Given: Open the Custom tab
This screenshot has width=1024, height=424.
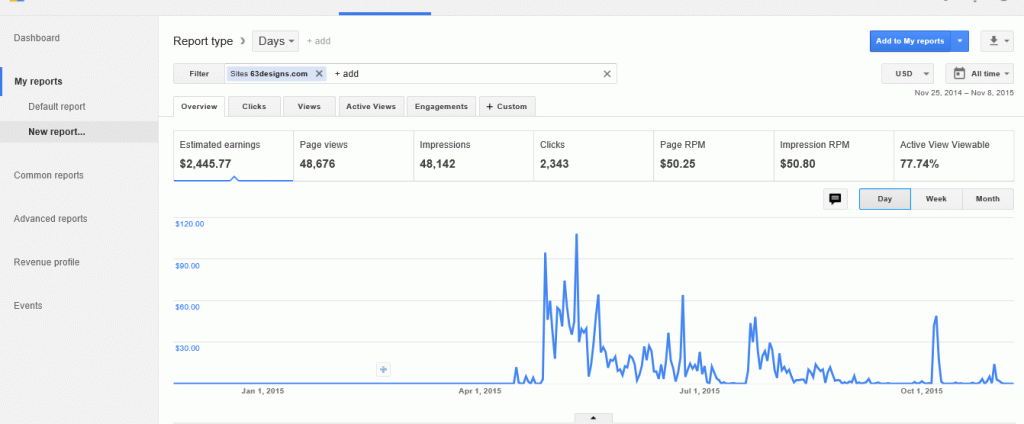Looking at the screenshot, I should point(507,106).
